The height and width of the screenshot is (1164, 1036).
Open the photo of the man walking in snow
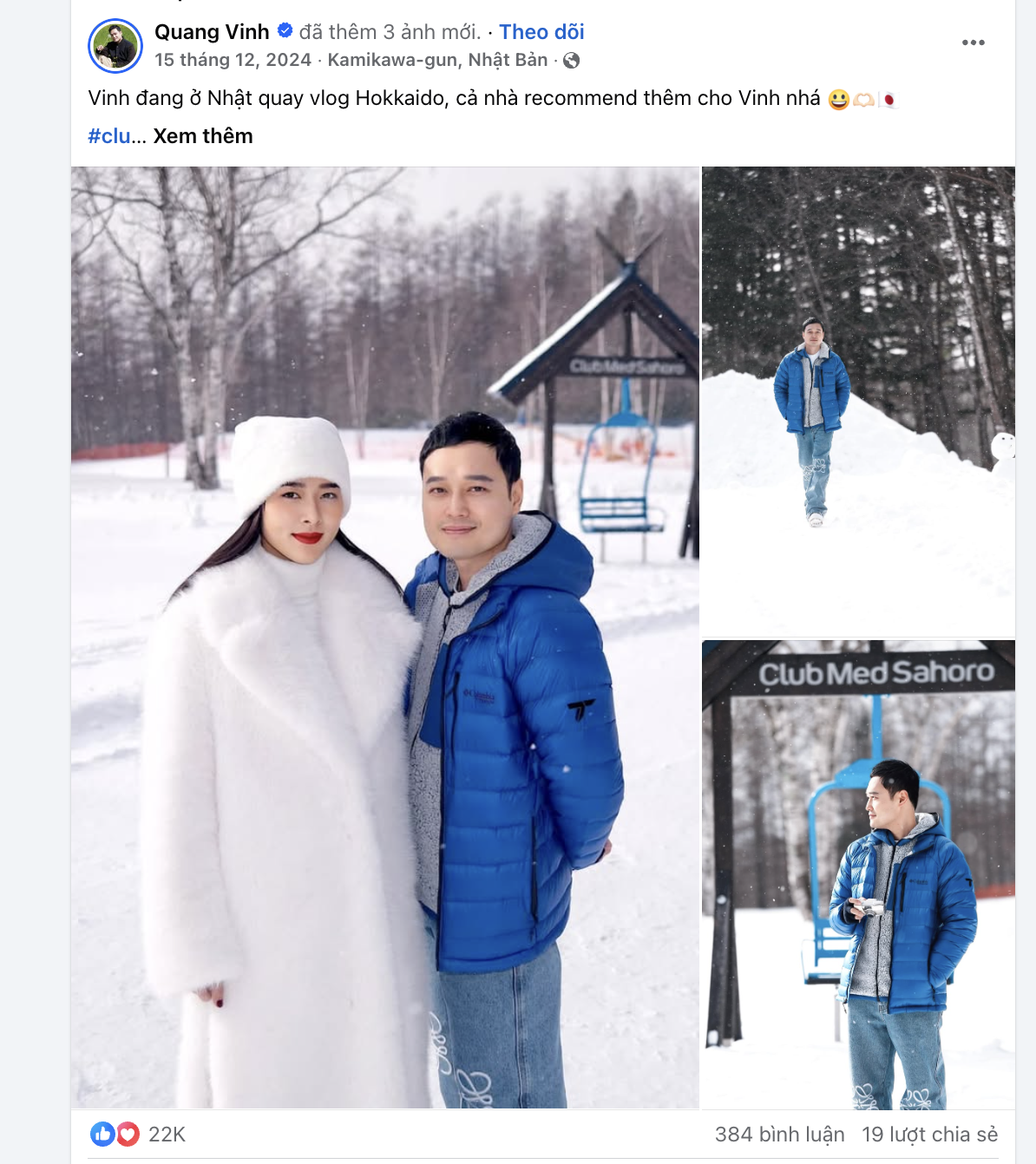(x=858, y=402)
